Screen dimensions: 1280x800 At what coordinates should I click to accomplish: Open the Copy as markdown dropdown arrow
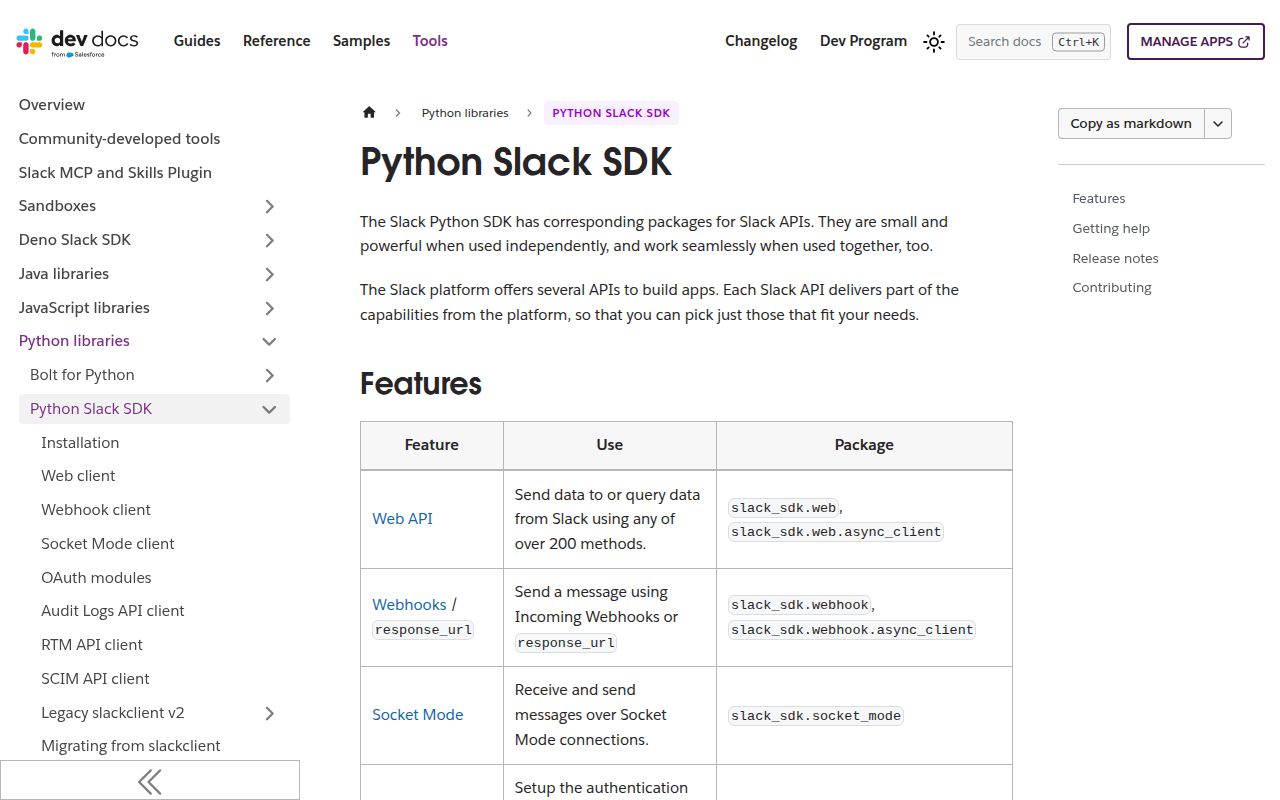click(x=1218, y=124)
